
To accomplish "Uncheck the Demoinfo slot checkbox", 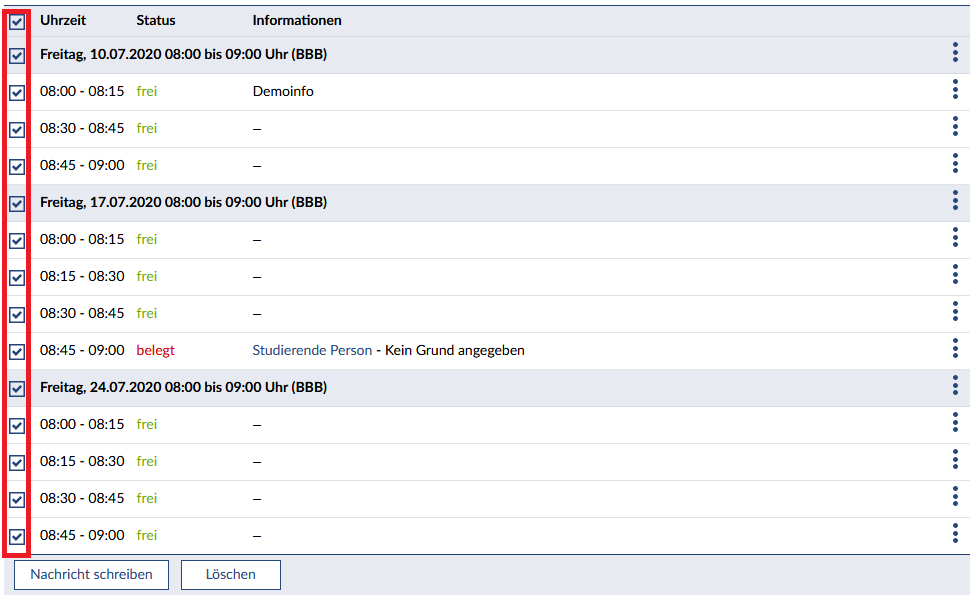I will (x=17, y=93).
